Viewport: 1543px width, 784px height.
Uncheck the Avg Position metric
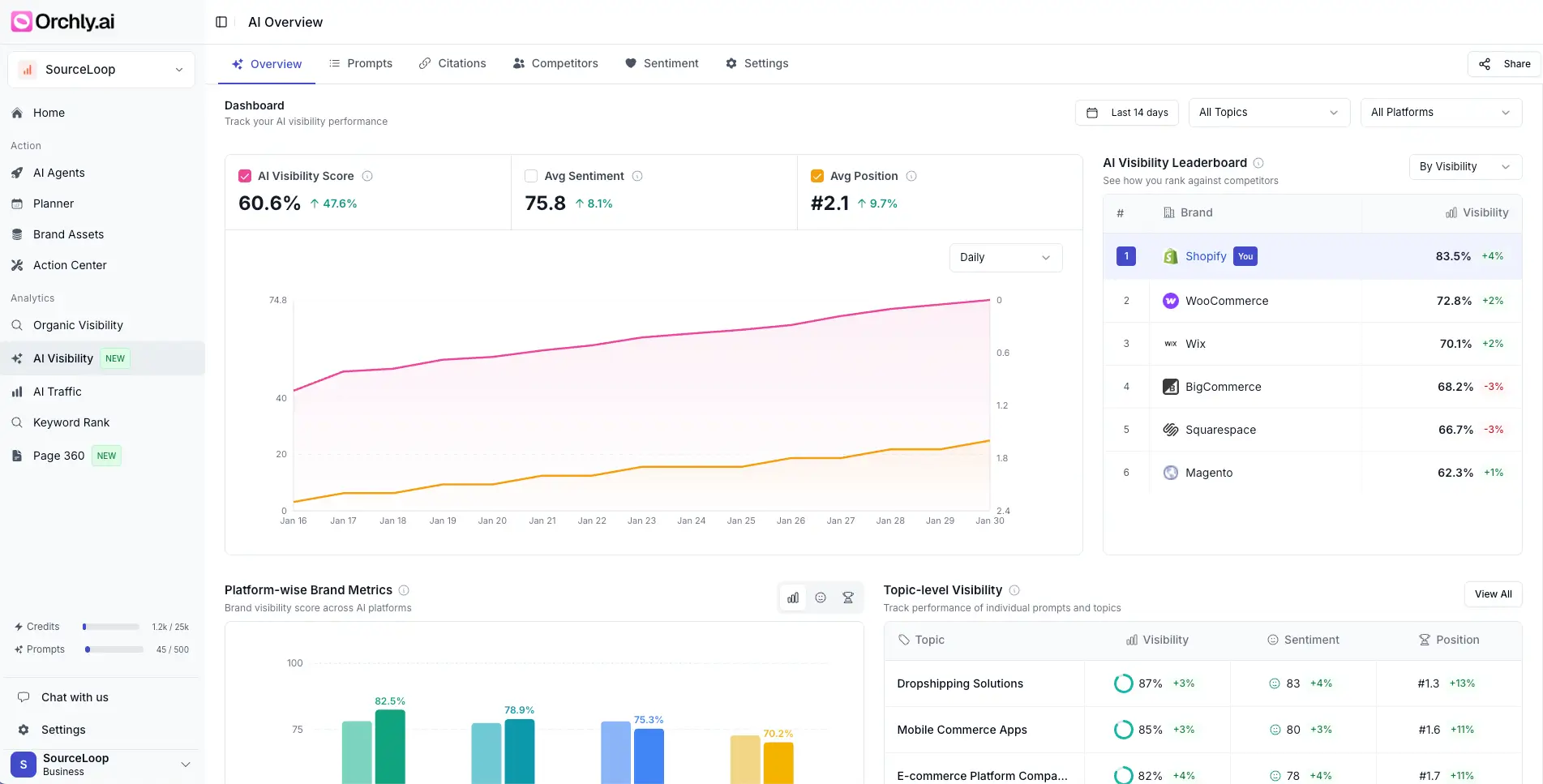coord(816,175)
